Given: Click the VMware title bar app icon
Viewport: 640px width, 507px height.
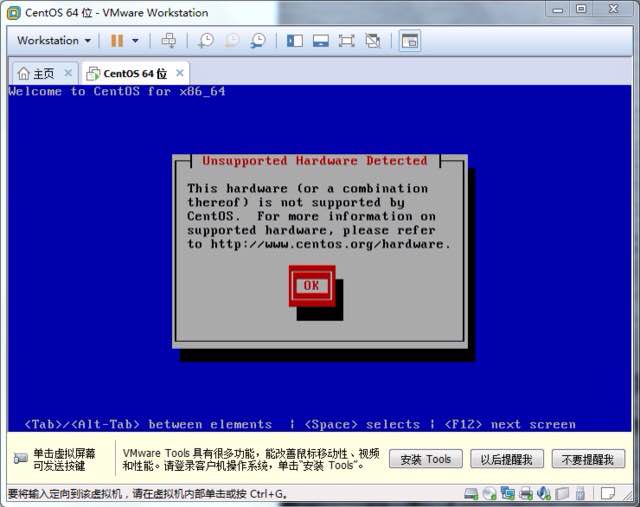Looking at the screenshot, I should click(x=14, y=13).
